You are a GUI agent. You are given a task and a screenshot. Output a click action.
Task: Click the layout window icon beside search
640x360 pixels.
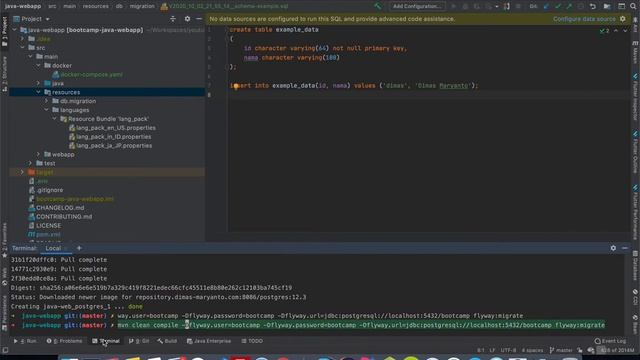[621, 7]
